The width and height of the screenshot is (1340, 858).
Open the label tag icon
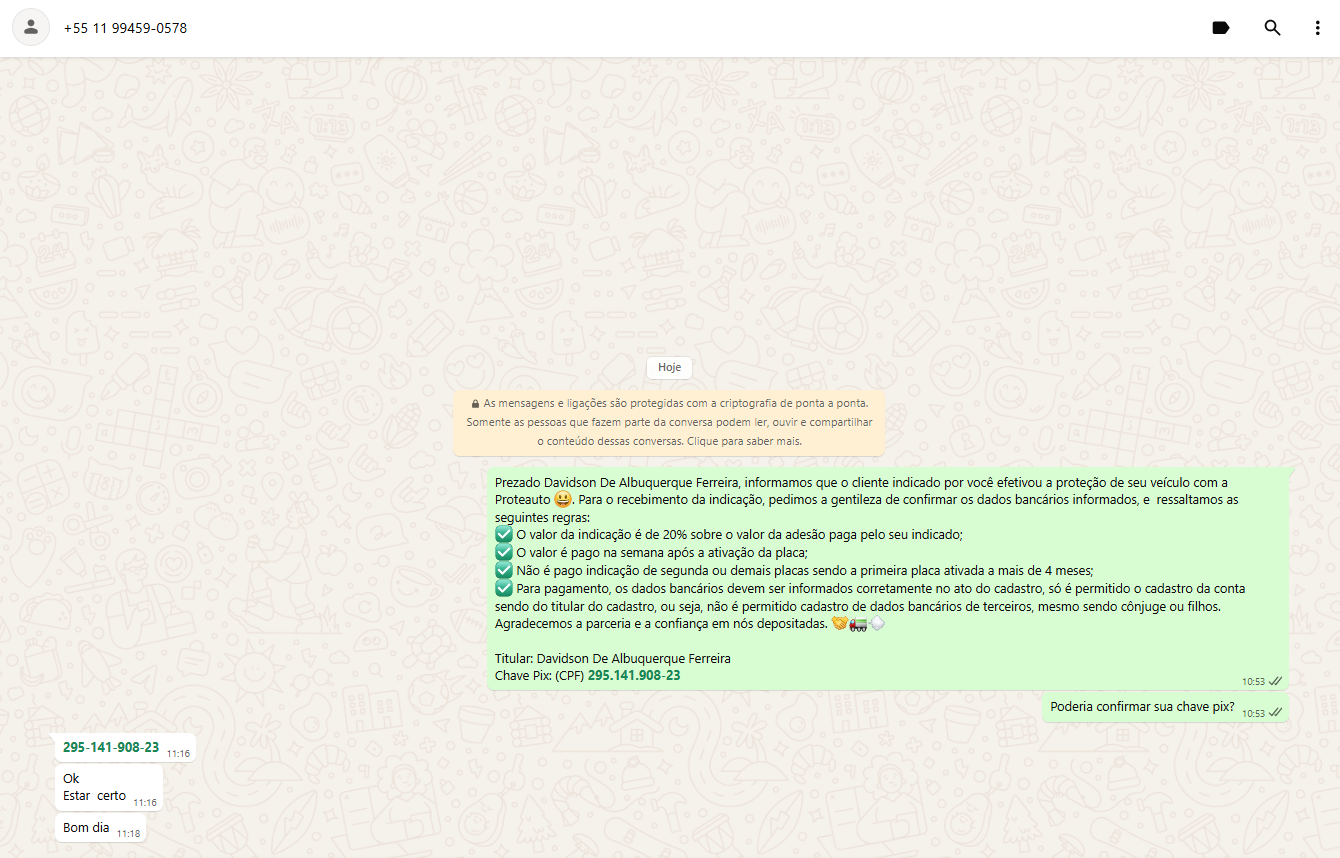coord(1220,28)
